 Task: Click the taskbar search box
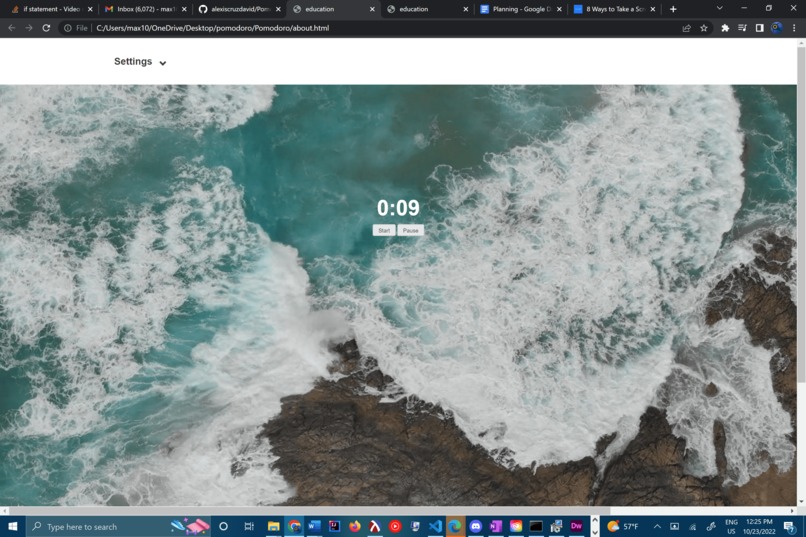point(118,526)
